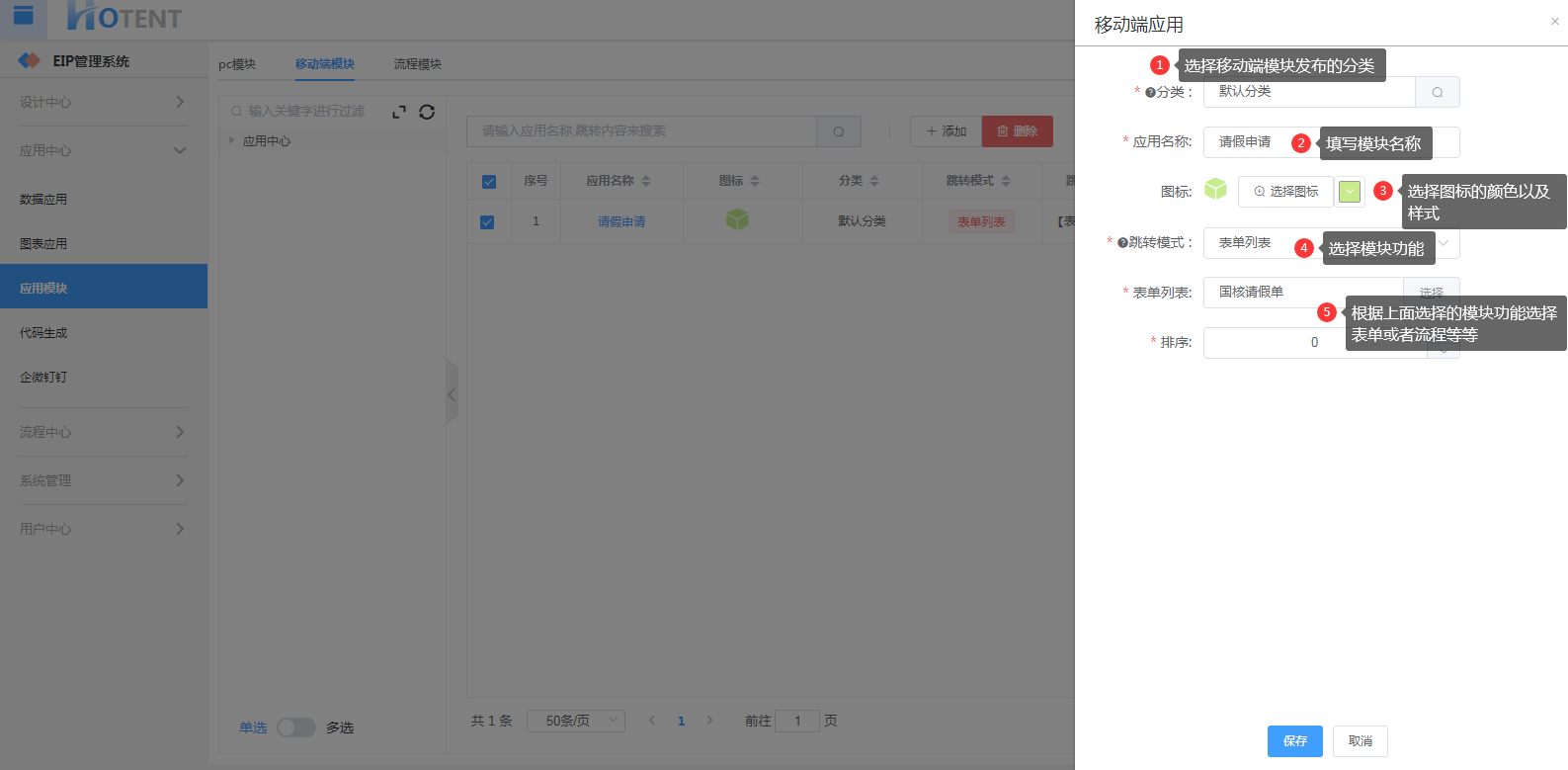
Task: Go to previous page in pagination
Action: [652, 721]
